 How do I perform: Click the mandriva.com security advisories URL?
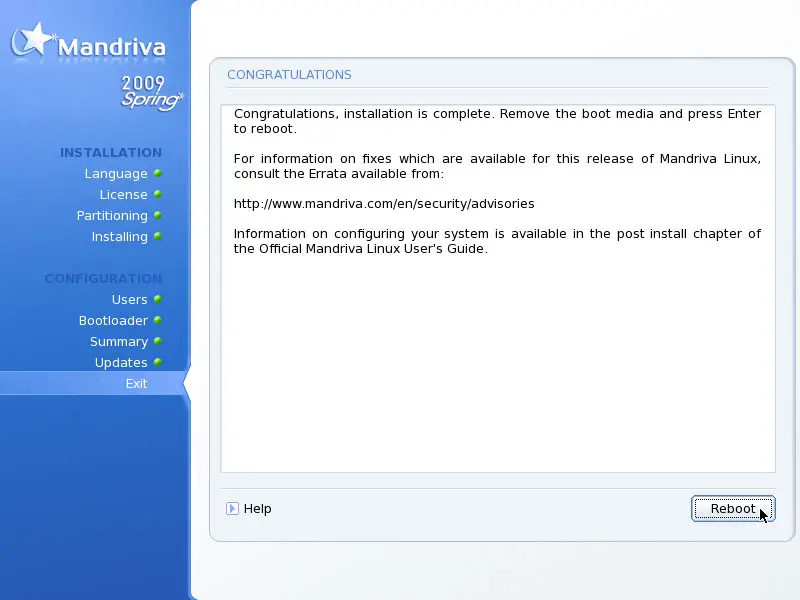[x=384, y=204]
